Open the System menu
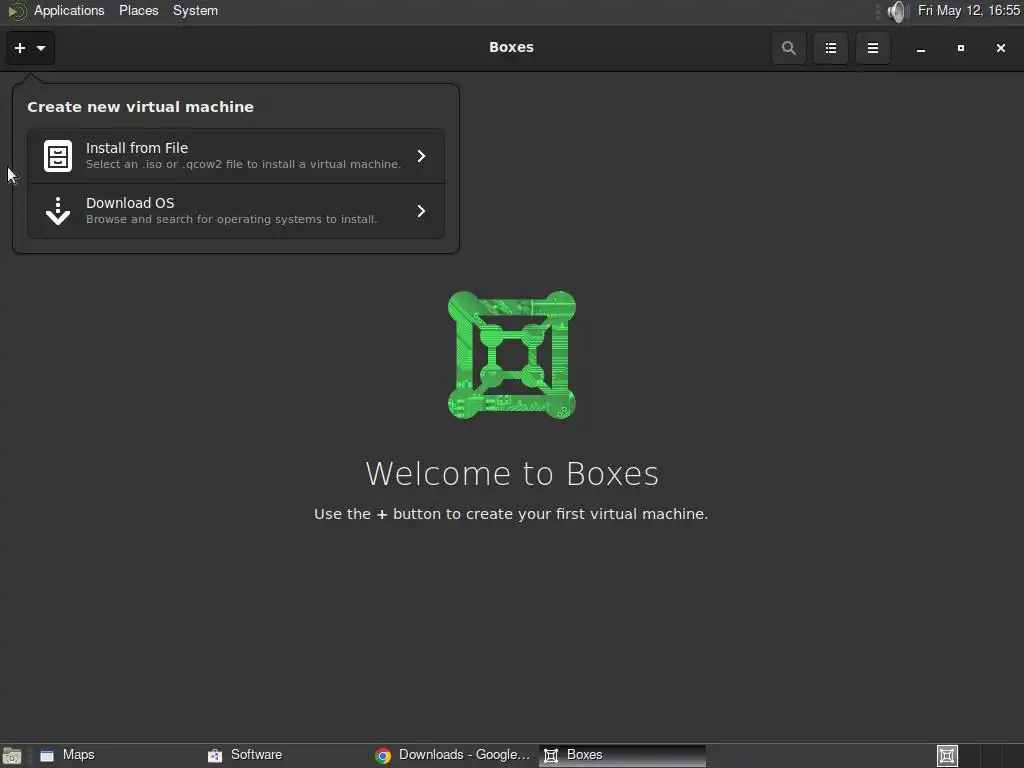The height and width of the screenshot is (768, 1024). pyautogui.click(x=195, y=10)
